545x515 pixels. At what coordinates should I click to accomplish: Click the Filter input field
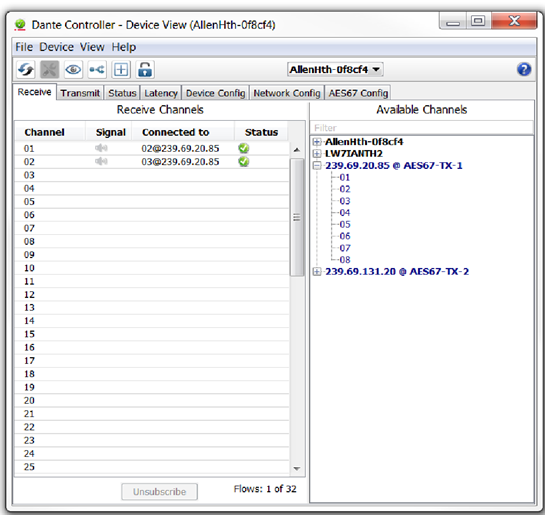coord(422,128)
